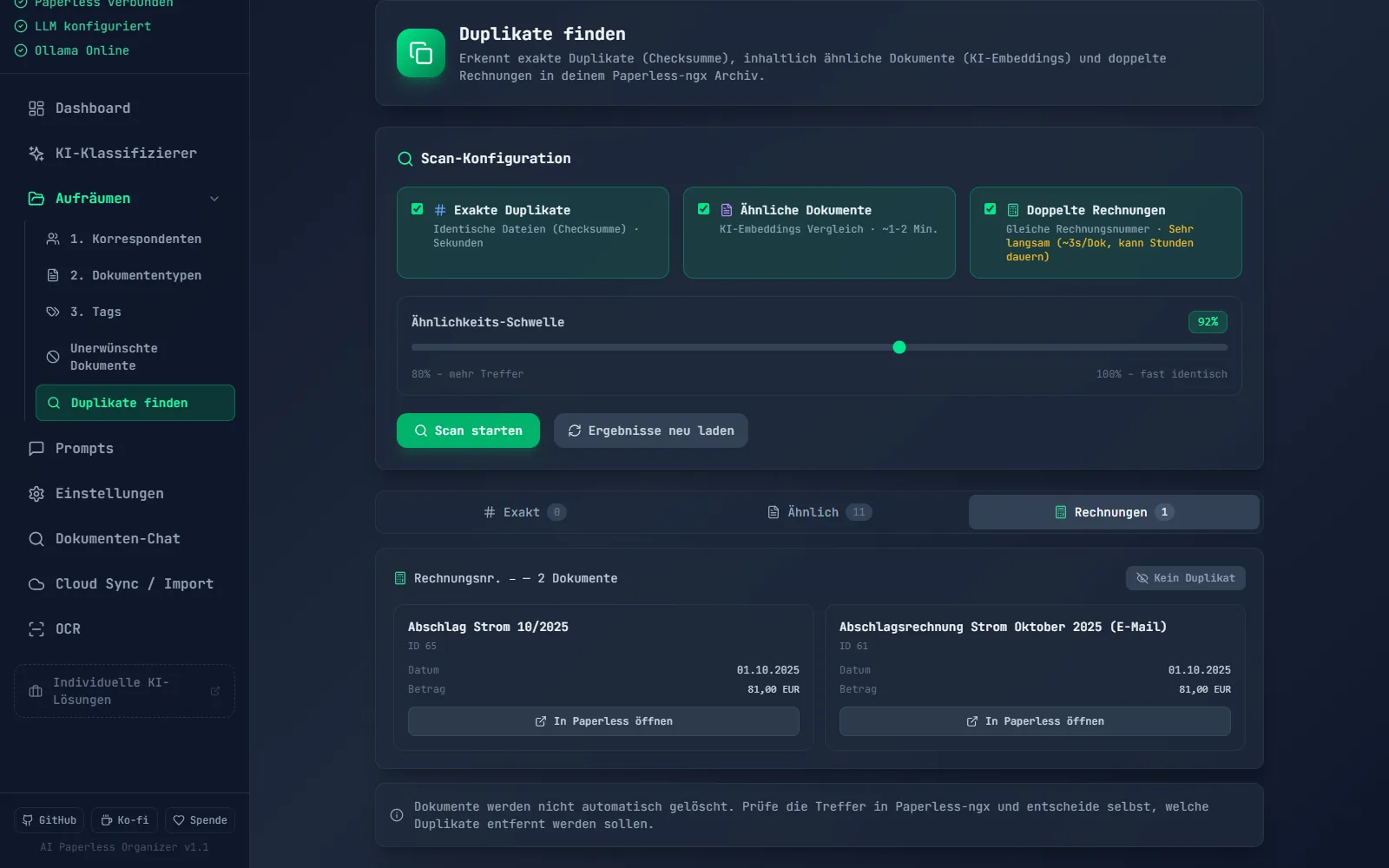
Task: Mark group as Kein Duplikat
Action: (1186, 578)
